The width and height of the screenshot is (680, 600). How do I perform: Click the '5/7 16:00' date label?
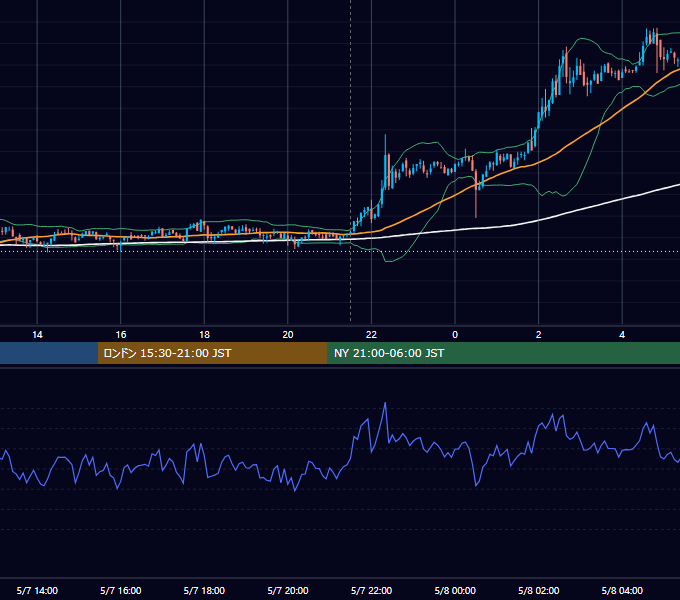[121, 590]
